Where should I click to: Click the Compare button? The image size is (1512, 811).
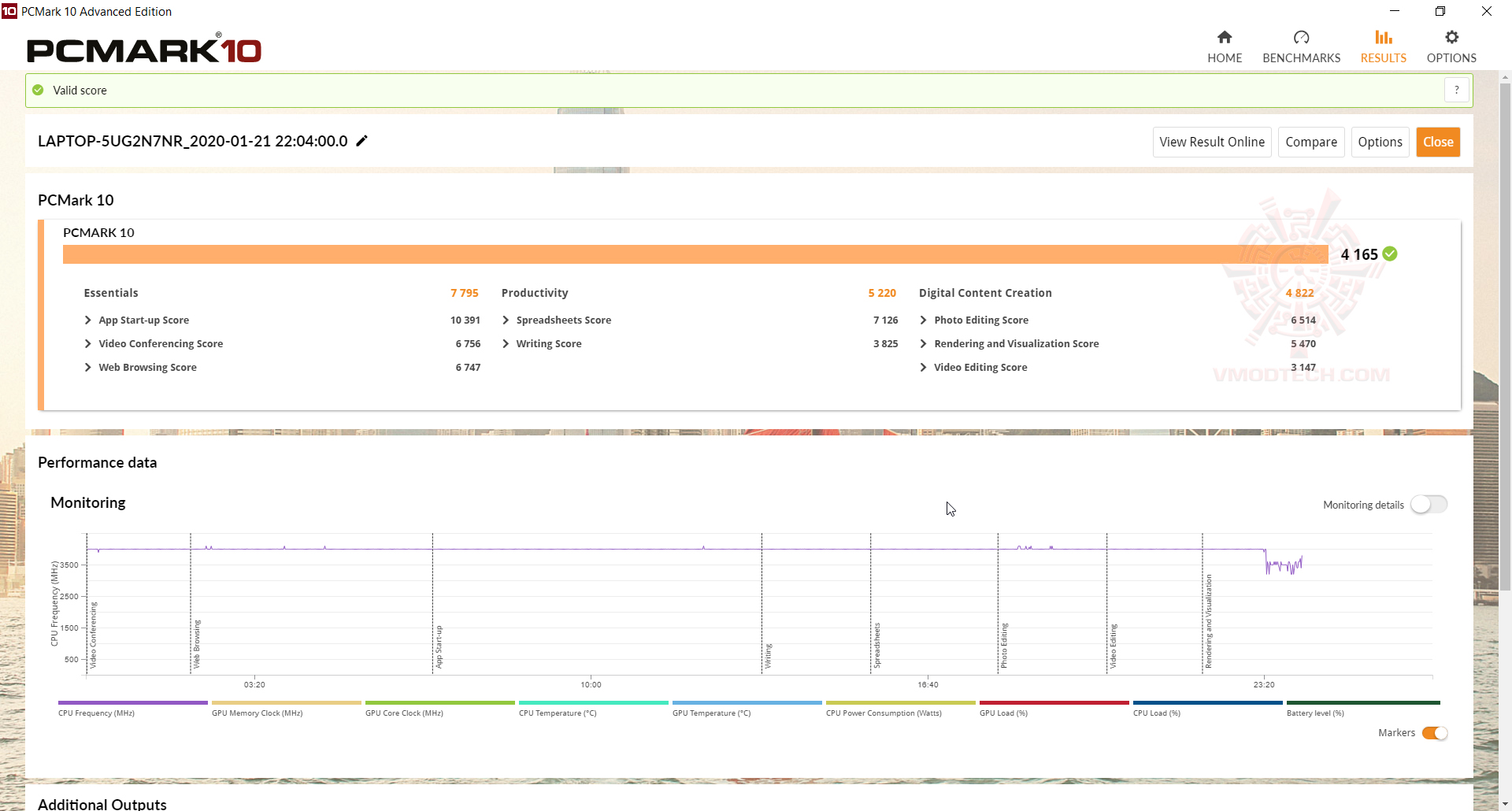pyautogui.click(x=1311, y=143)
